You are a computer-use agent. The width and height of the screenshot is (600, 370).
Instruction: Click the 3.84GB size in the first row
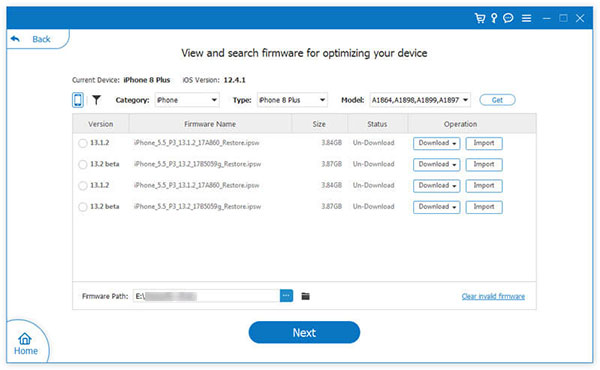[331, 143]
